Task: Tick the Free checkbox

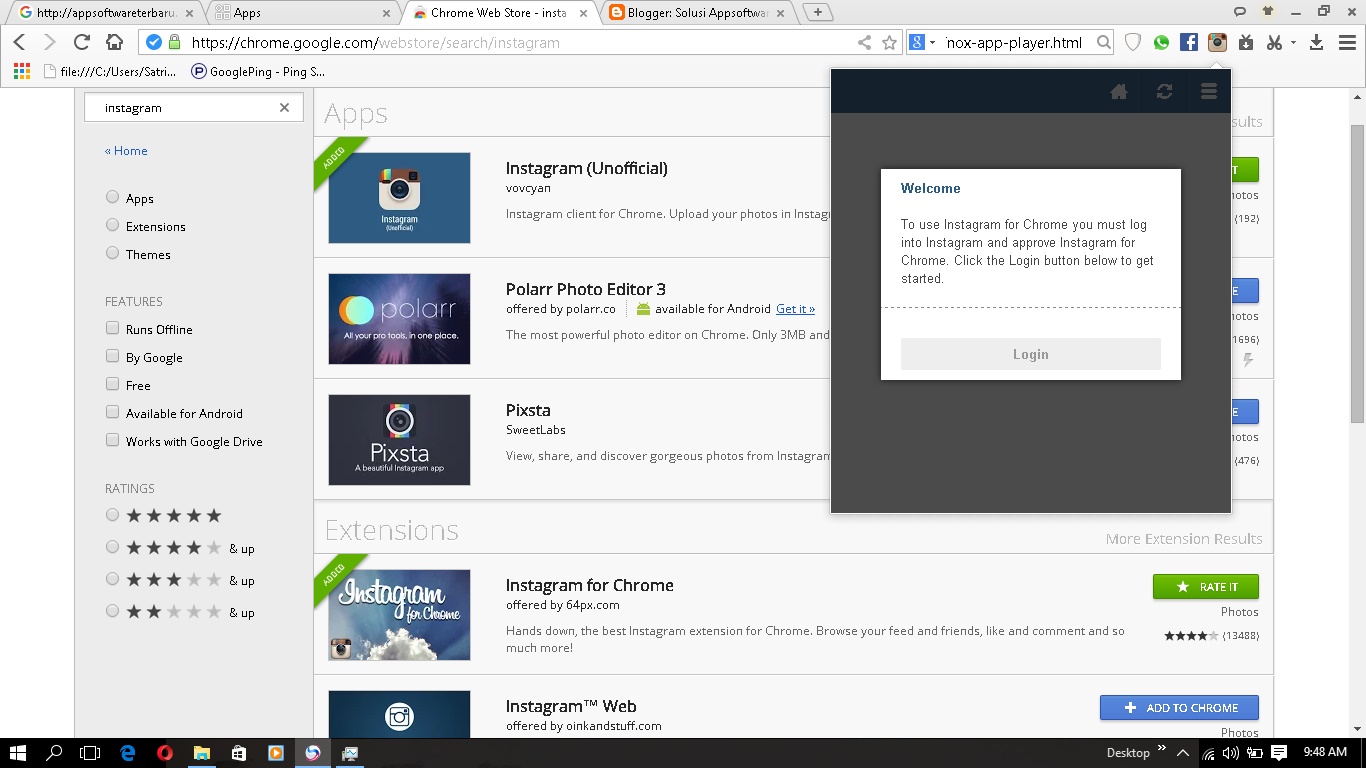Action: (x=113, y=384)
